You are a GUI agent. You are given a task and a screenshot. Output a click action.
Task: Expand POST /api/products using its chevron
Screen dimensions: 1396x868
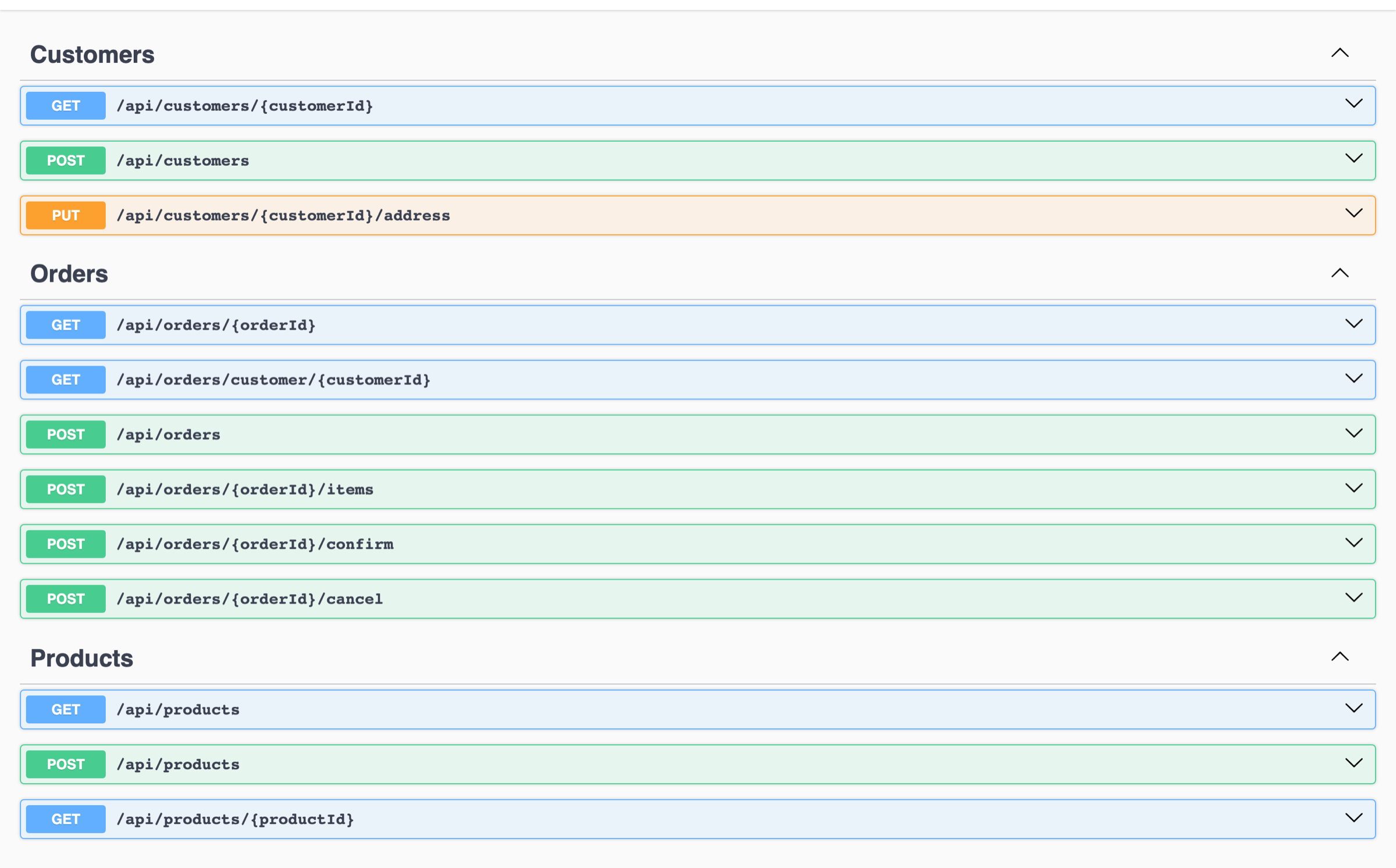[x=1354, y=763]
